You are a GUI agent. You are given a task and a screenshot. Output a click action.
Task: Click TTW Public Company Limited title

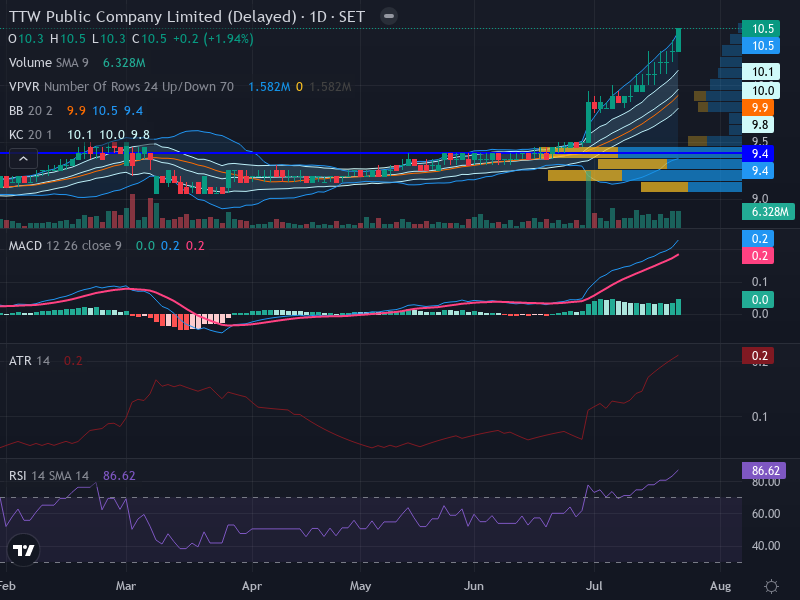click(186, 16)
